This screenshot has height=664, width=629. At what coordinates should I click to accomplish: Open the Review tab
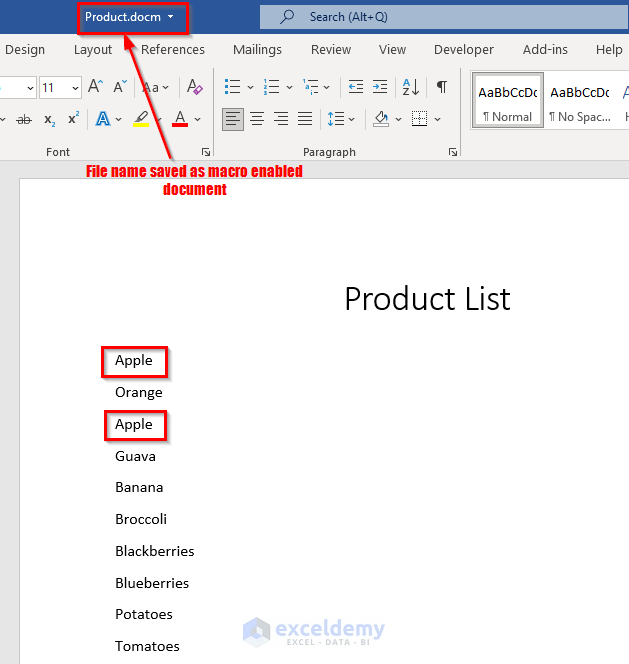pos(331,50)
